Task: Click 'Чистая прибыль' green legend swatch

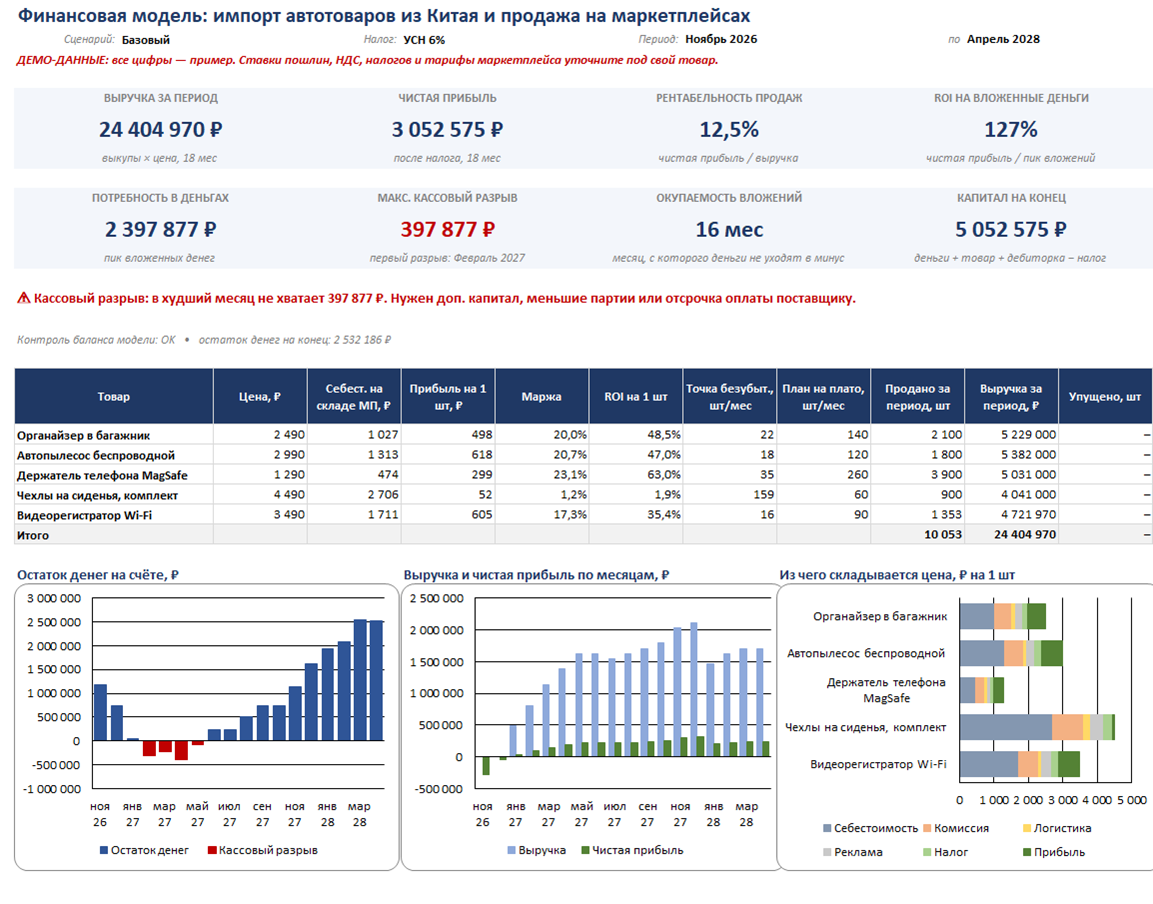Action: coord(585,850)
